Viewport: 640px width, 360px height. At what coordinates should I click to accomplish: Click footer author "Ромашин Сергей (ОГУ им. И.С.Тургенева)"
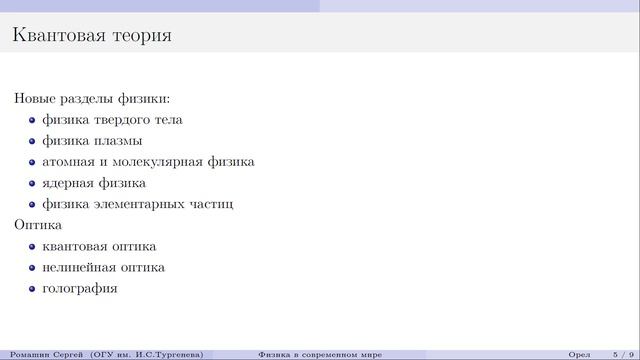tap(107, 355)
